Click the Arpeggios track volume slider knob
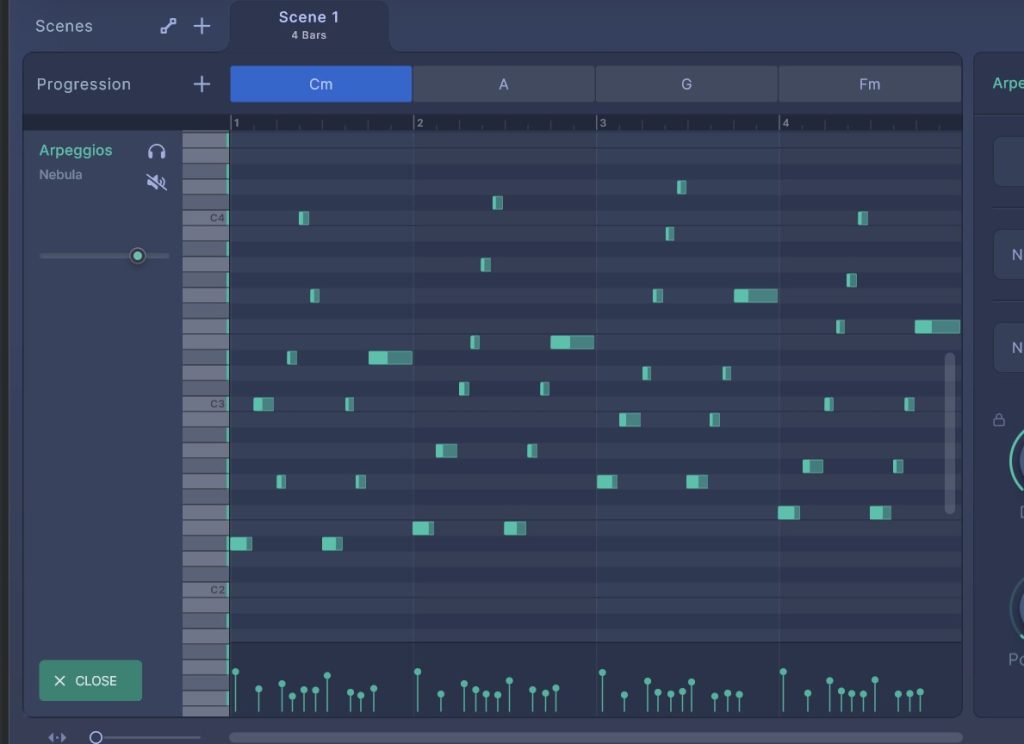 tap(138, 256)
